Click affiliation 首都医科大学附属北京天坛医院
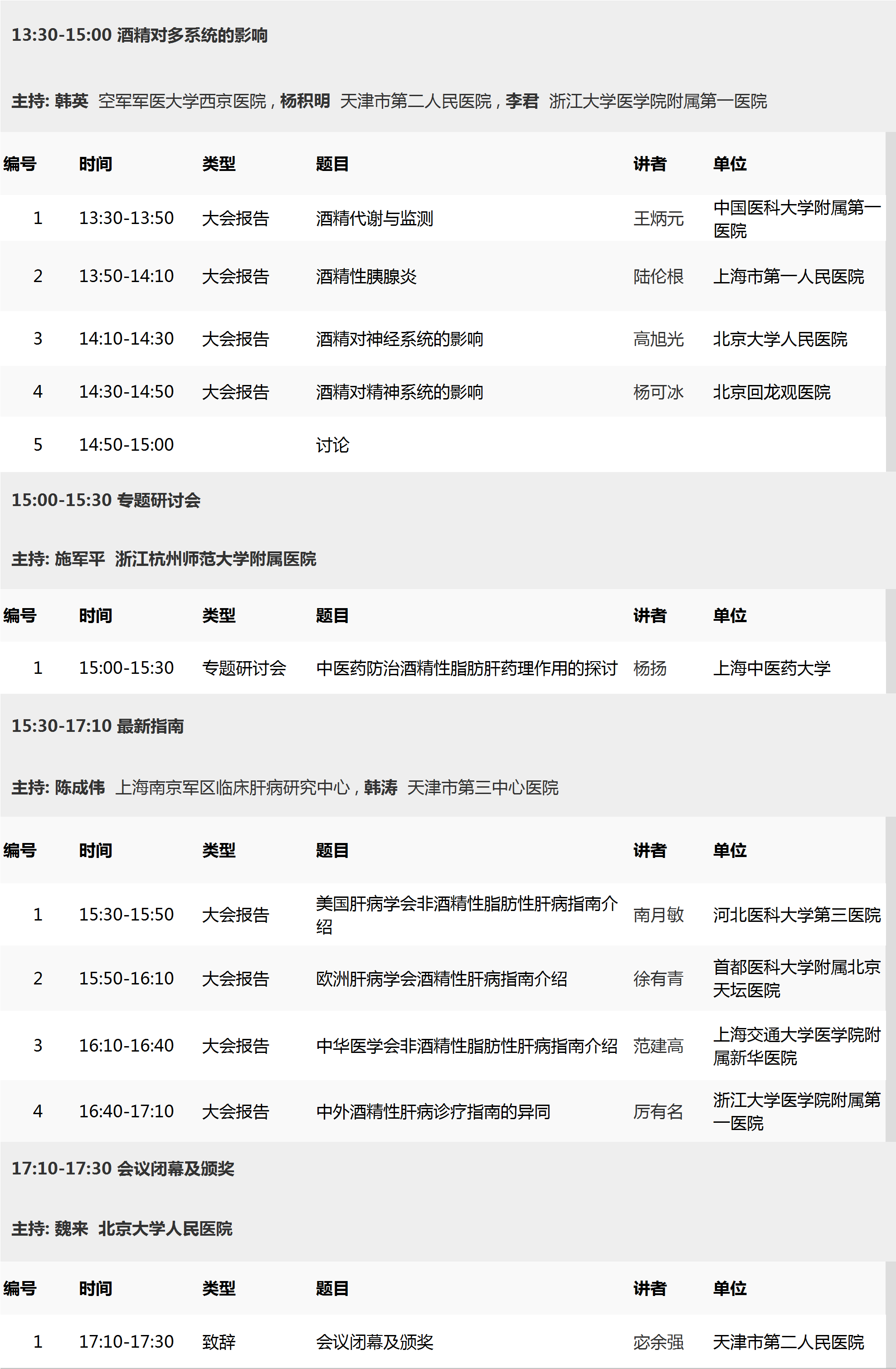Screen dimensions: 896x1369 pos(797,979)
